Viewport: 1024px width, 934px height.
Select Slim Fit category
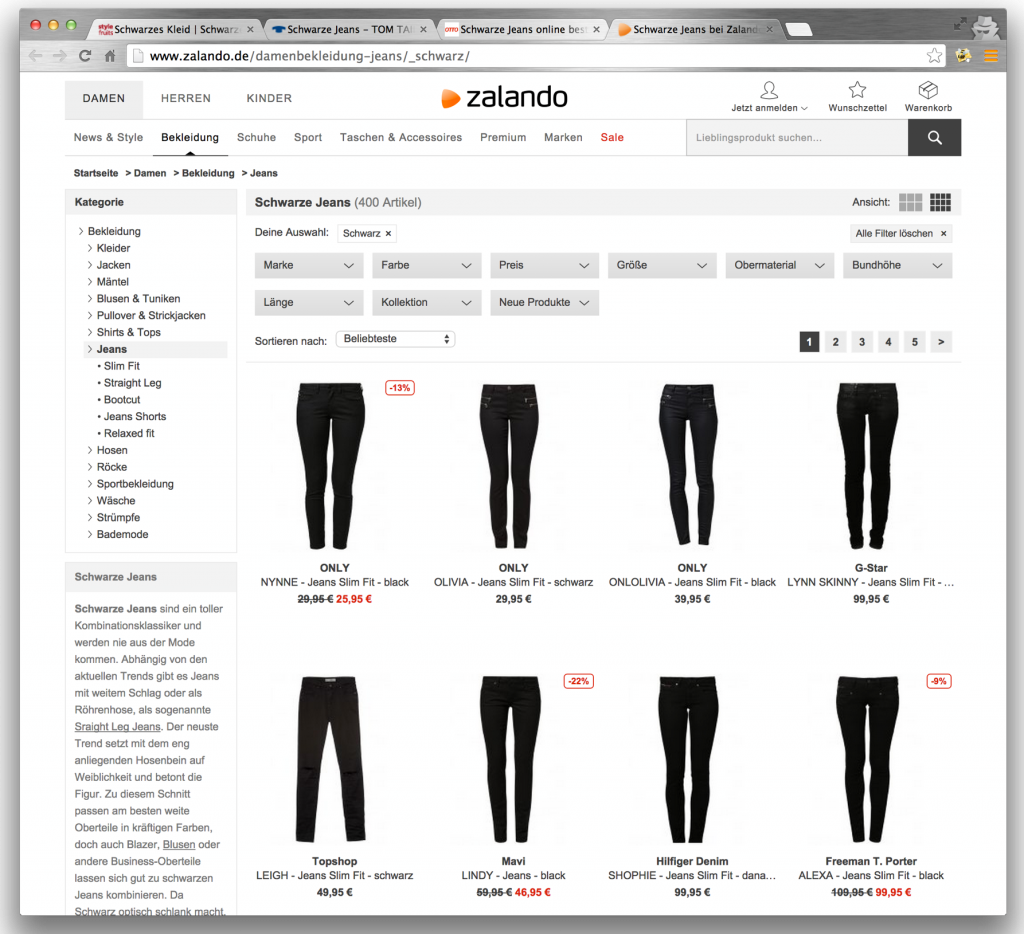(121, 366)
